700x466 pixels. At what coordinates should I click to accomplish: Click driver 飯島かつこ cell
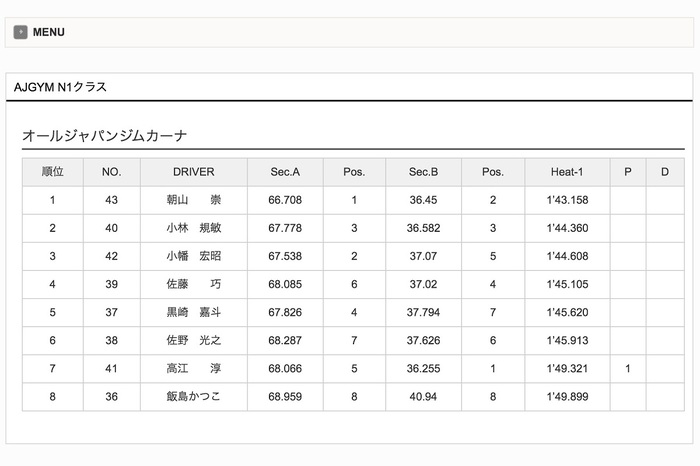[x=193, y=397]
